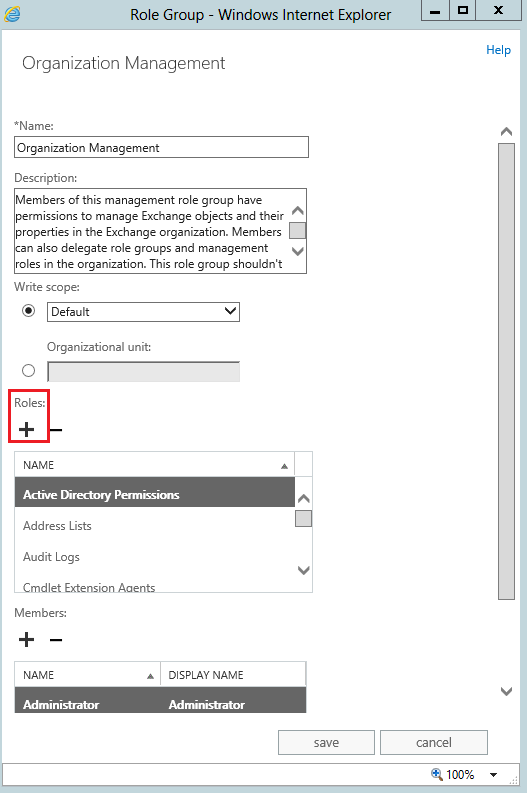Viewport: 527px width, 793px height.
Task: Click the cancel button
Action: [434, 742]
